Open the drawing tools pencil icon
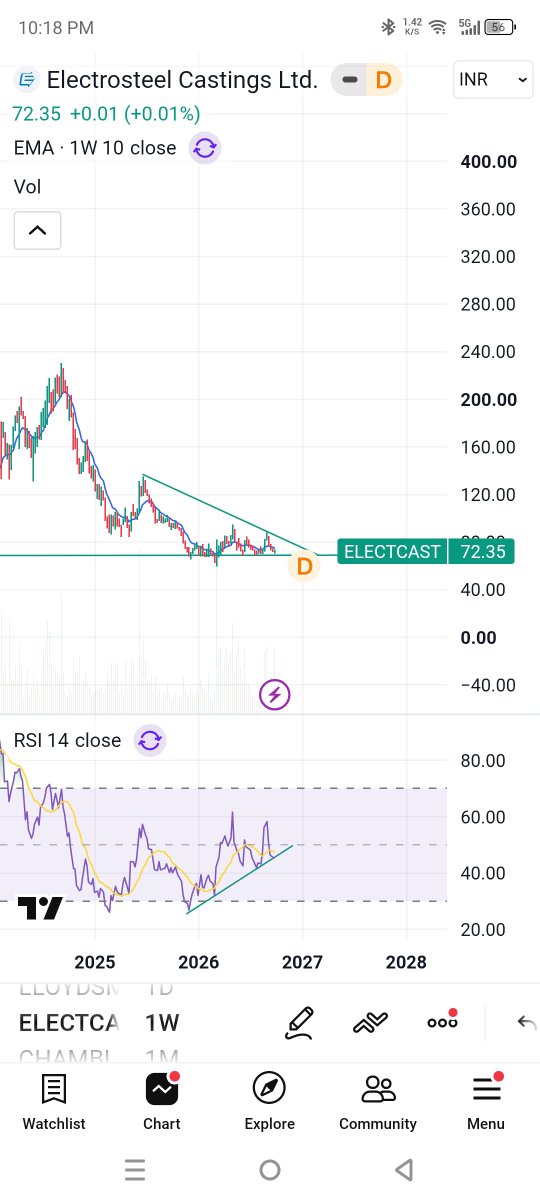Image resolution: width=540 pixels, height=1200 pixels. (x=300, y=1022)
